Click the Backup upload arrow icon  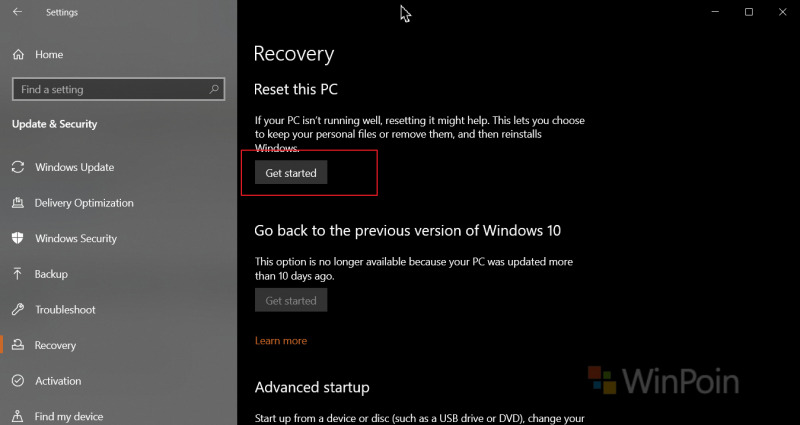point(18,274)
